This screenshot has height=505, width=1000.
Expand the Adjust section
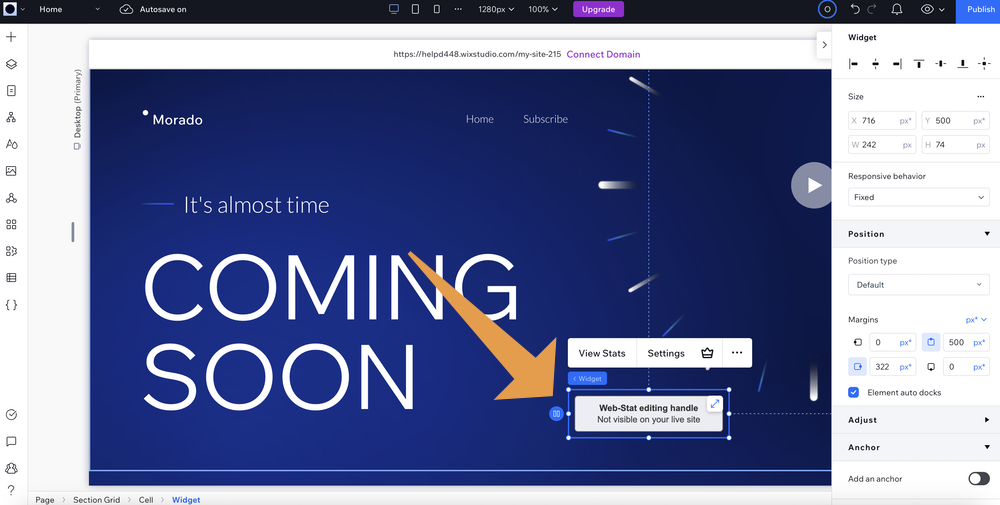[x=987, y=420]
